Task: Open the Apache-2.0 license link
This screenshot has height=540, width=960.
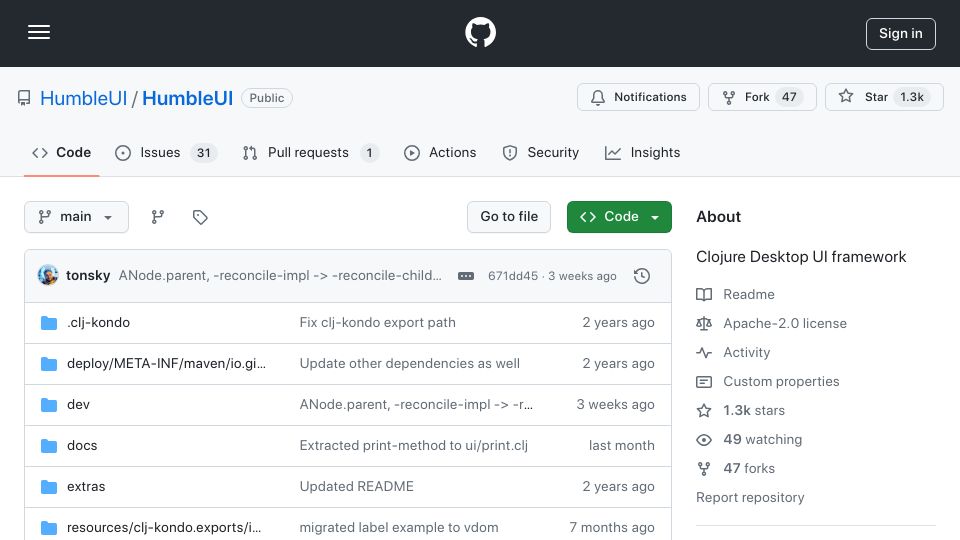Action: (771, 323)
